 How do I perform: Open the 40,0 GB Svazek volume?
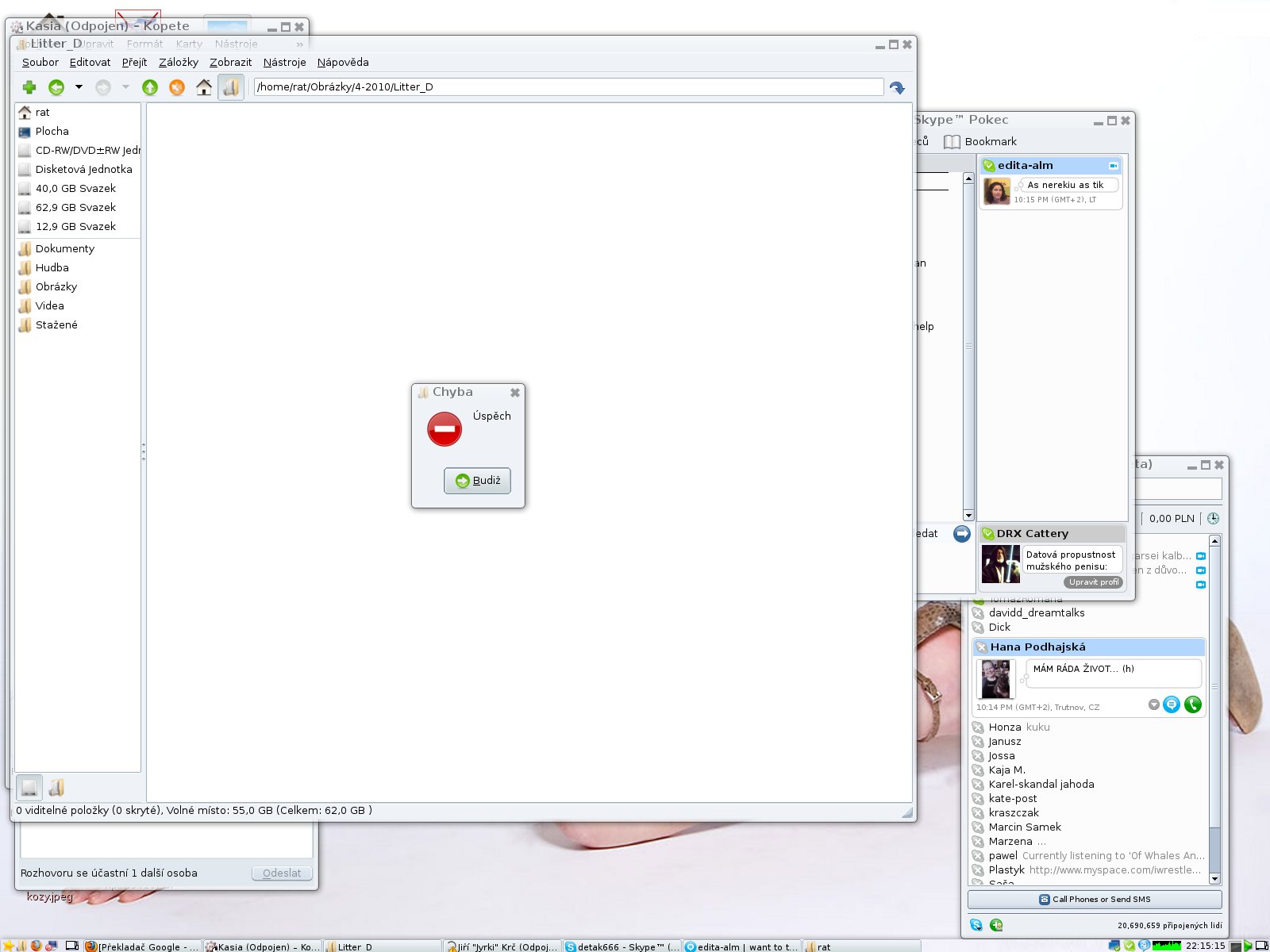(x=78, y=189)
